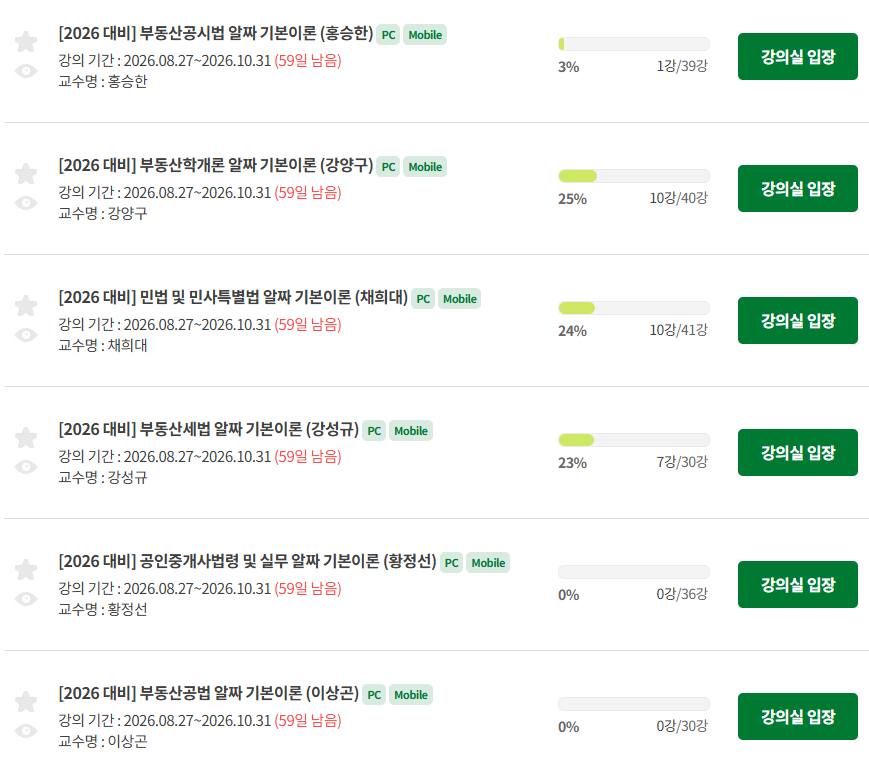Toggle eye icon for 공인중개사법령 황정선 course
This screenshot has height=768, width=869.
coord(26,598)
